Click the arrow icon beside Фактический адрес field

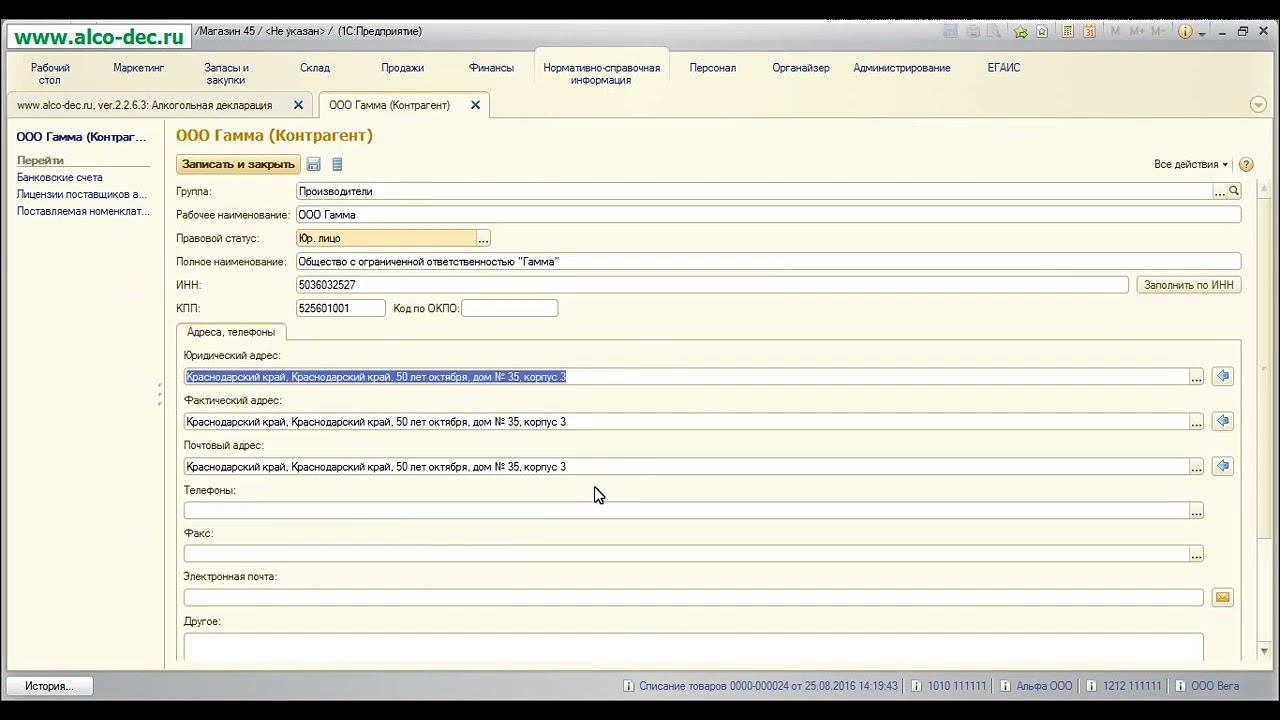tap(1222, 421)
